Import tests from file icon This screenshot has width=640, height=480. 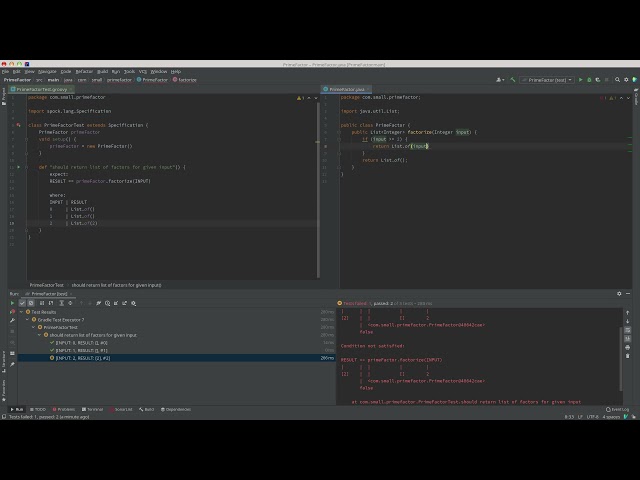pos(116,303)
